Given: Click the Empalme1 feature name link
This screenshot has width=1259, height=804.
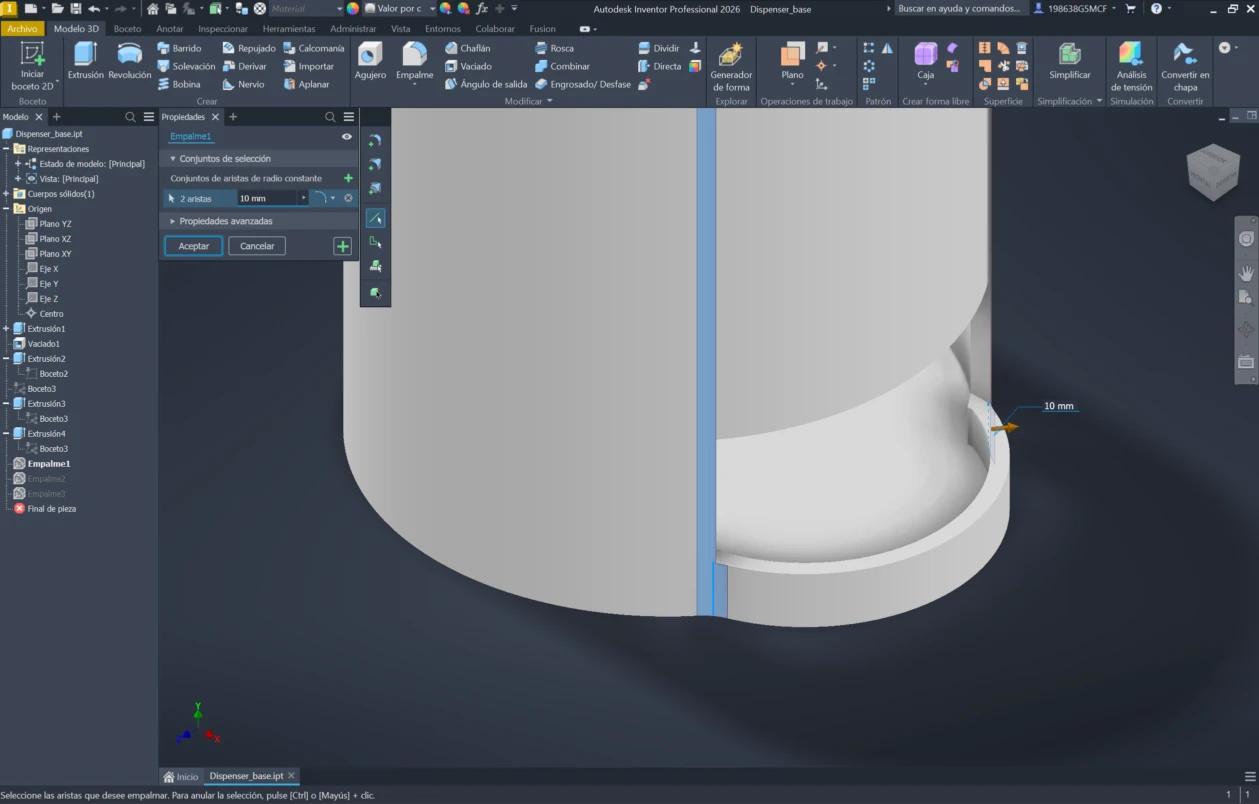Looking at the screenshot, I should pyautogui.click(x=190, y=136).
